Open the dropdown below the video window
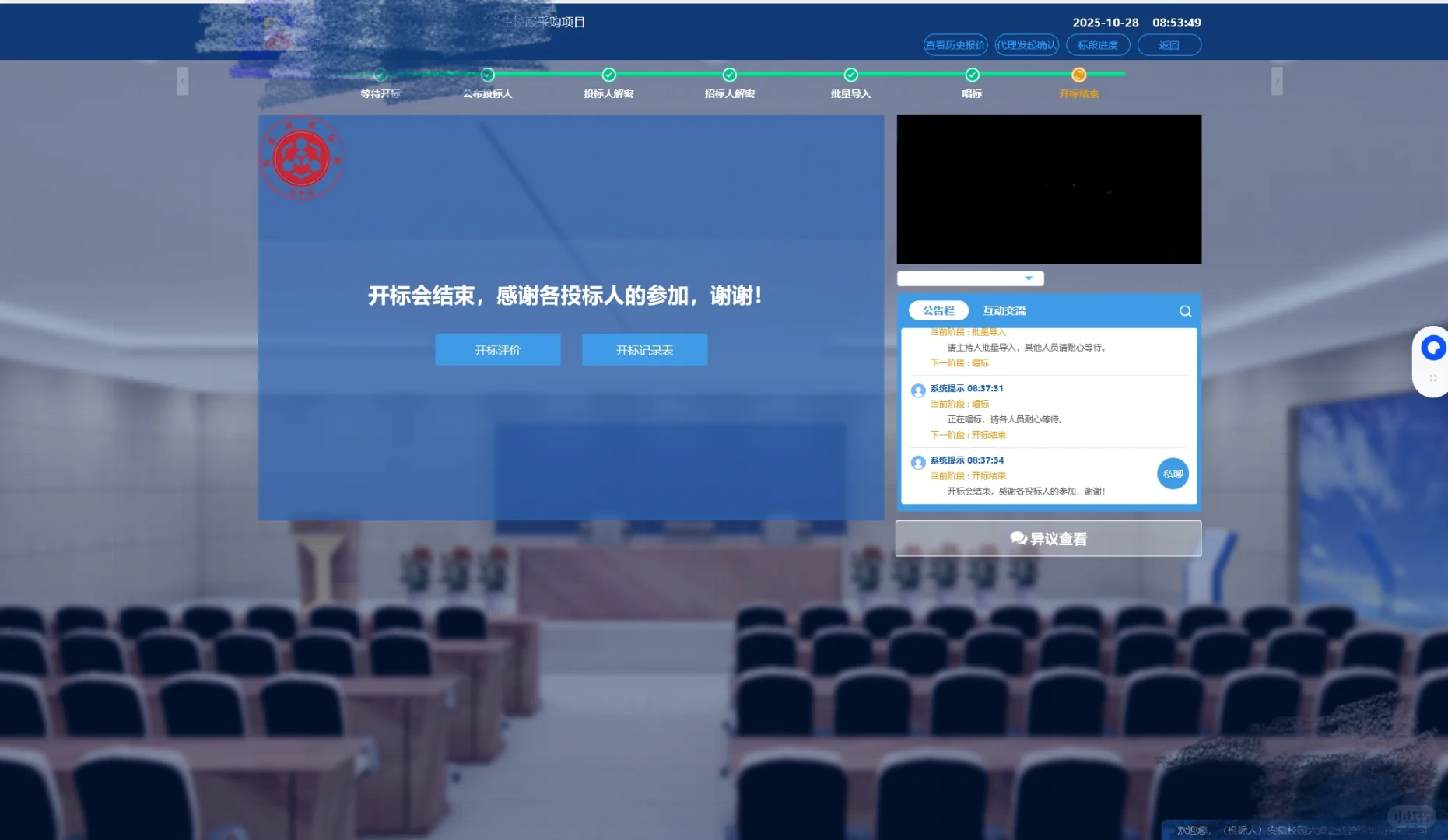This screenshot has width=1448, height=840. click(x=1028, y=278)
